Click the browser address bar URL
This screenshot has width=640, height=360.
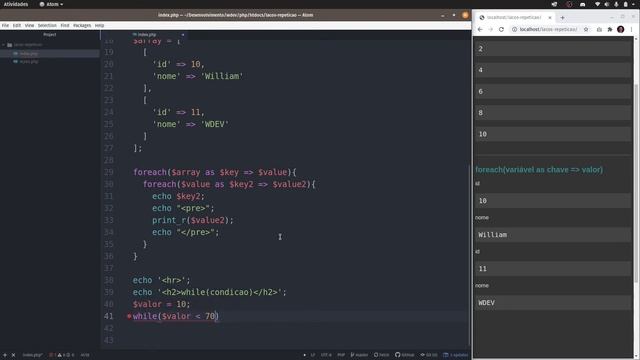pyautogui.click(x=549, y=29)
